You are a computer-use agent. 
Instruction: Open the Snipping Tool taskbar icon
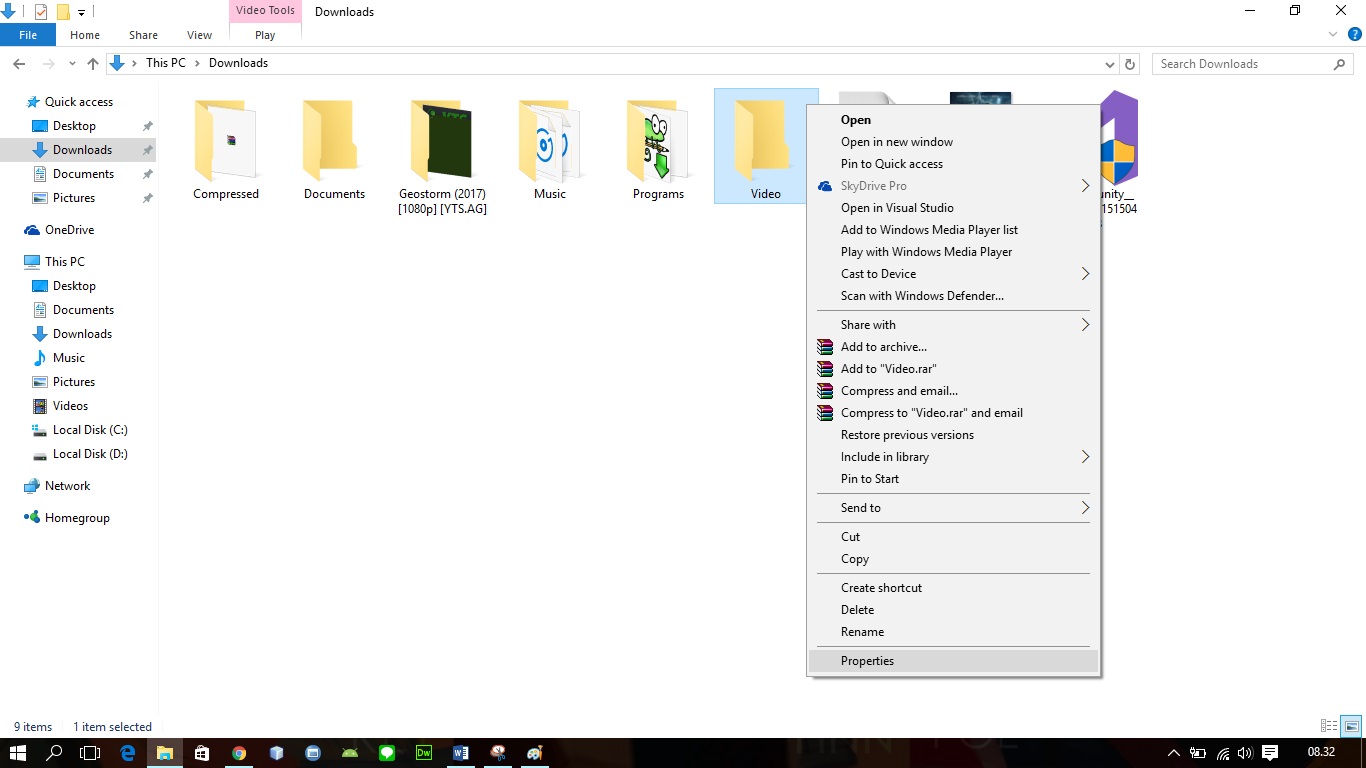tap(498, 753)
